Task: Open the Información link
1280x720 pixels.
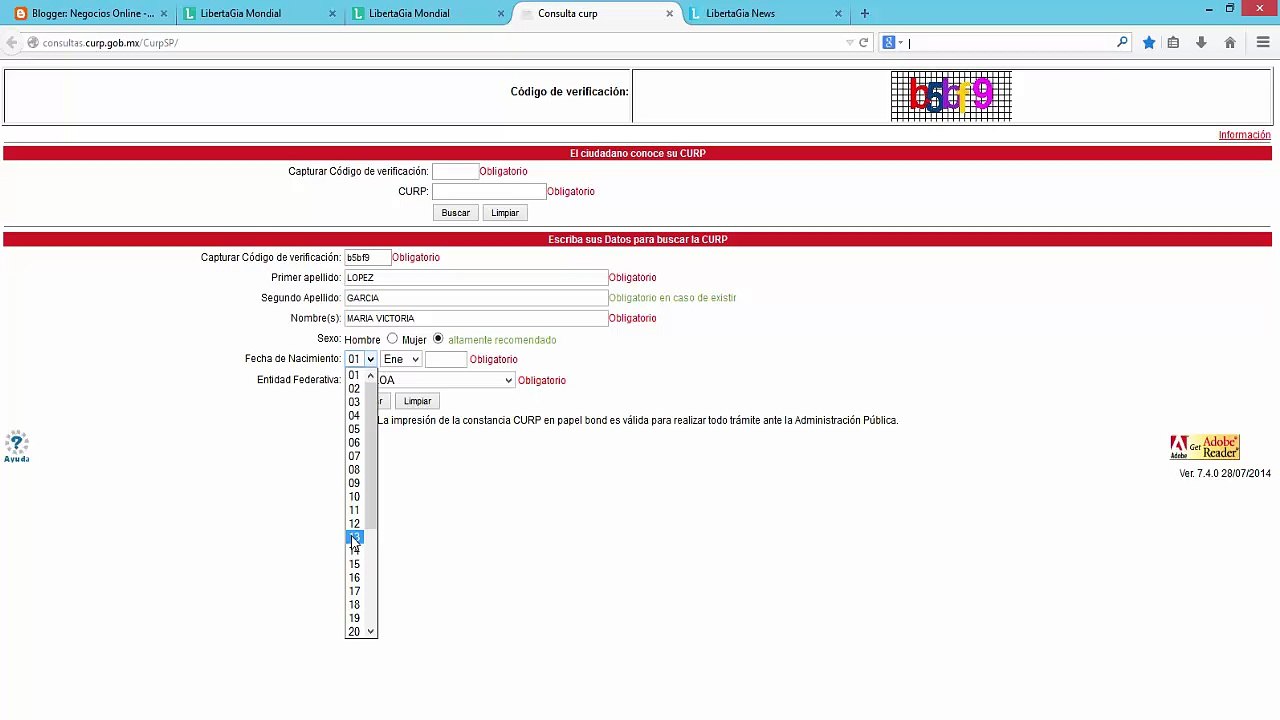Action: [1244, 135]
